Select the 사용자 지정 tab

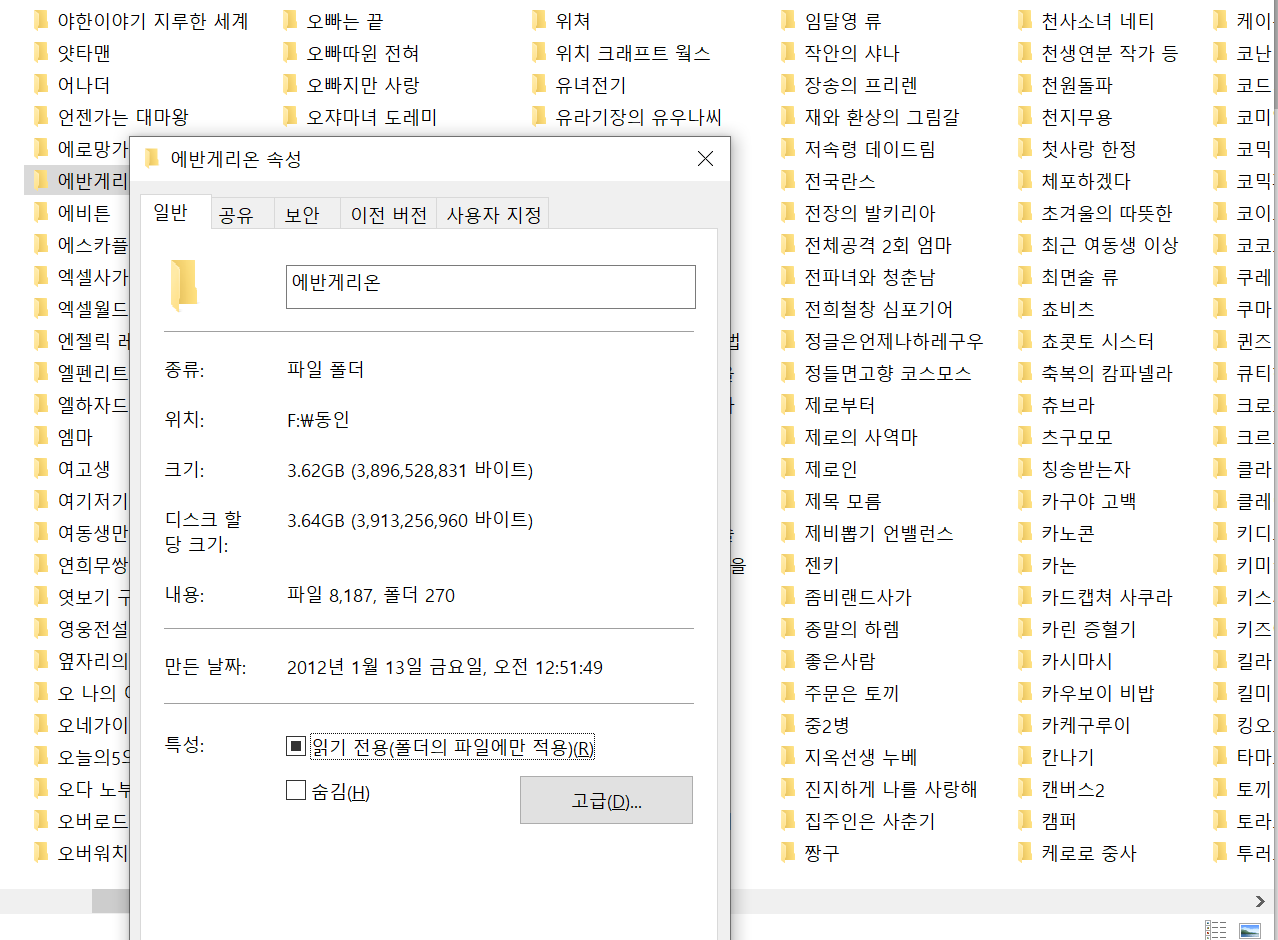click(x=493, y=215)
